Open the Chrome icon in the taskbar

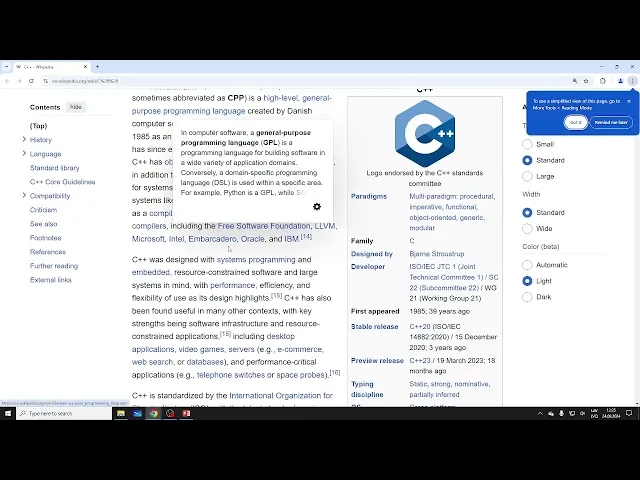click(153, 413)
